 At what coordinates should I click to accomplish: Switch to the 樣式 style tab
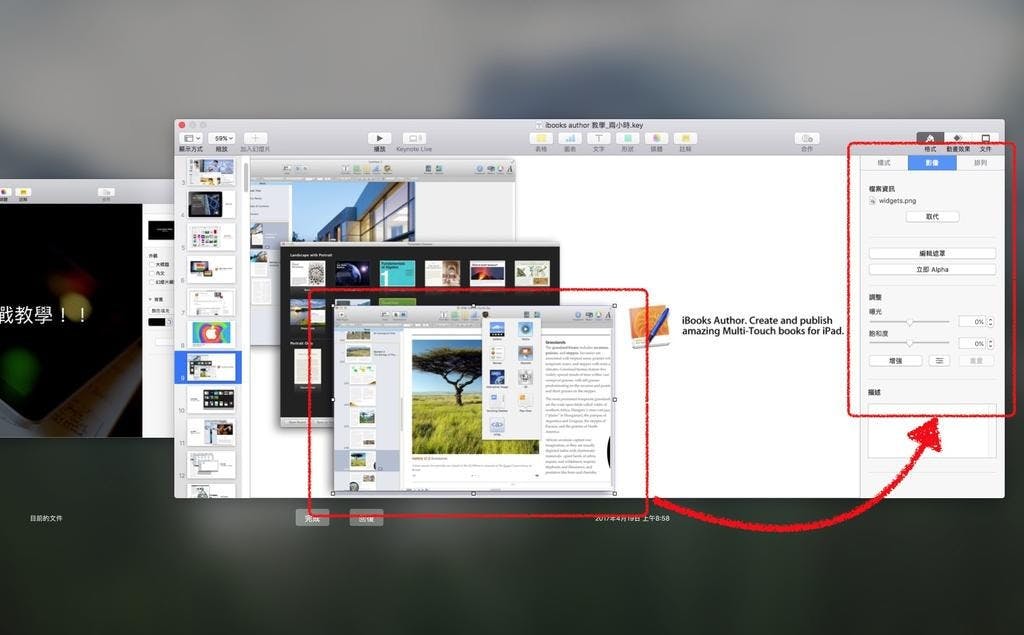click(884, 163)
